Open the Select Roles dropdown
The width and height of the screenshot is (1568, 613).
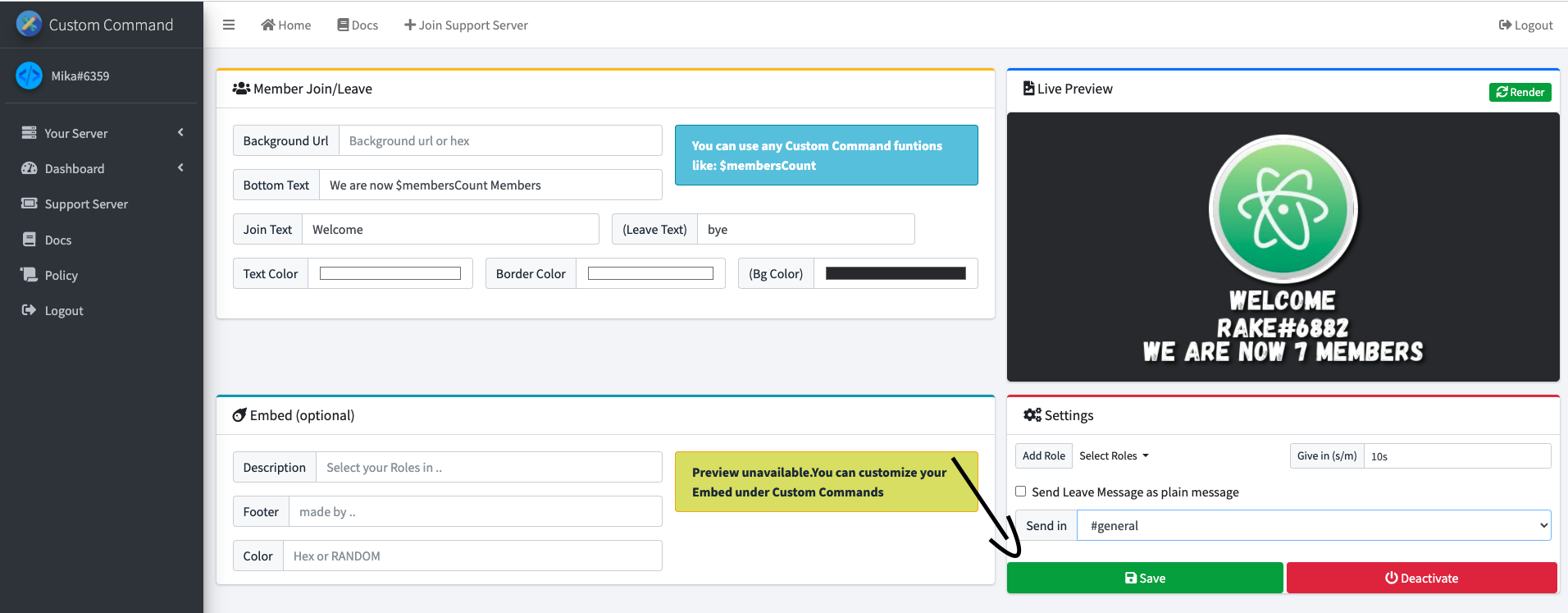pyautogui.click(x=1114, y=455)
